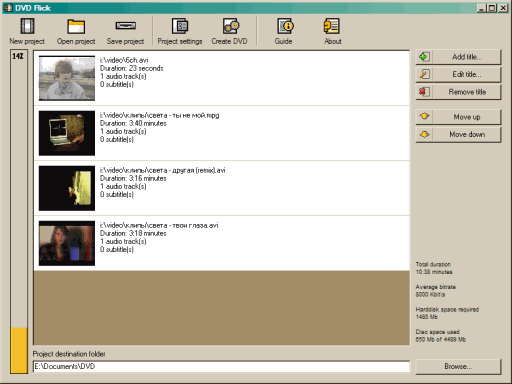Image resolution: width=512 pixels, height=384 pixels.
Task: Click the down arrow icon on Move down
Action: coord(424,134)
